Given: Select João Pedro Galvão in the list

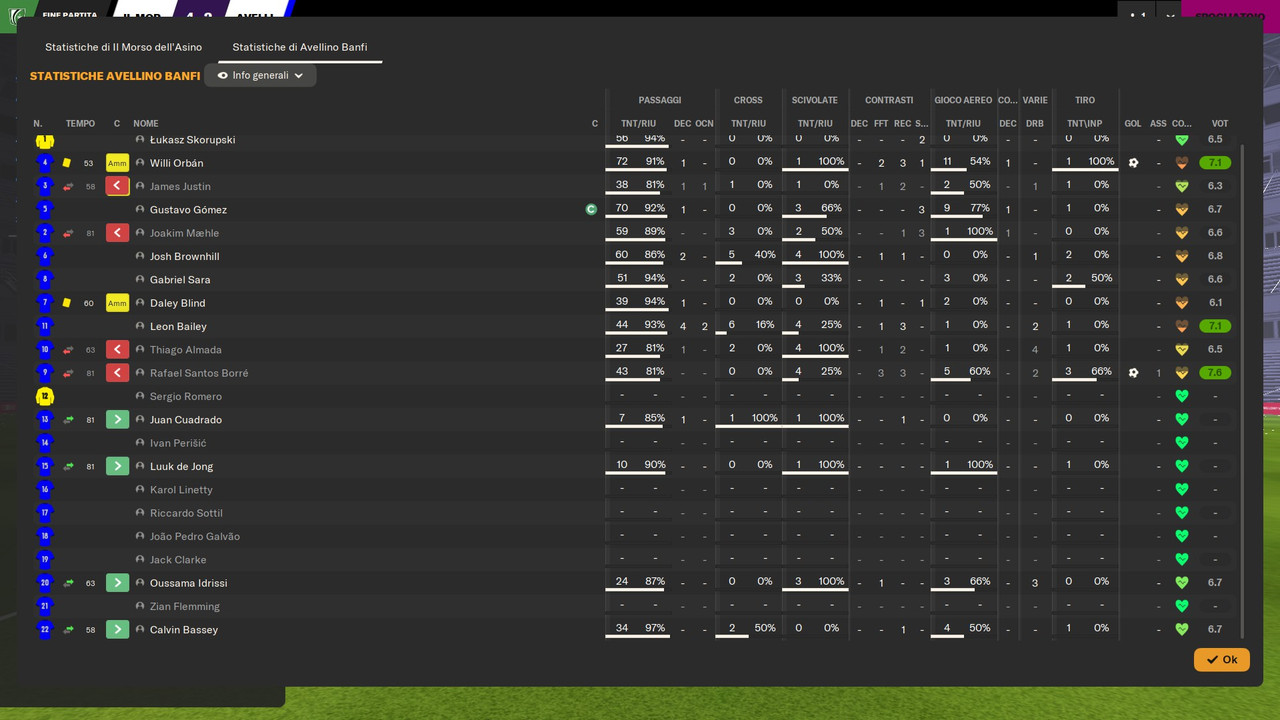Looking at the screenshot, I should click(195, 536).
